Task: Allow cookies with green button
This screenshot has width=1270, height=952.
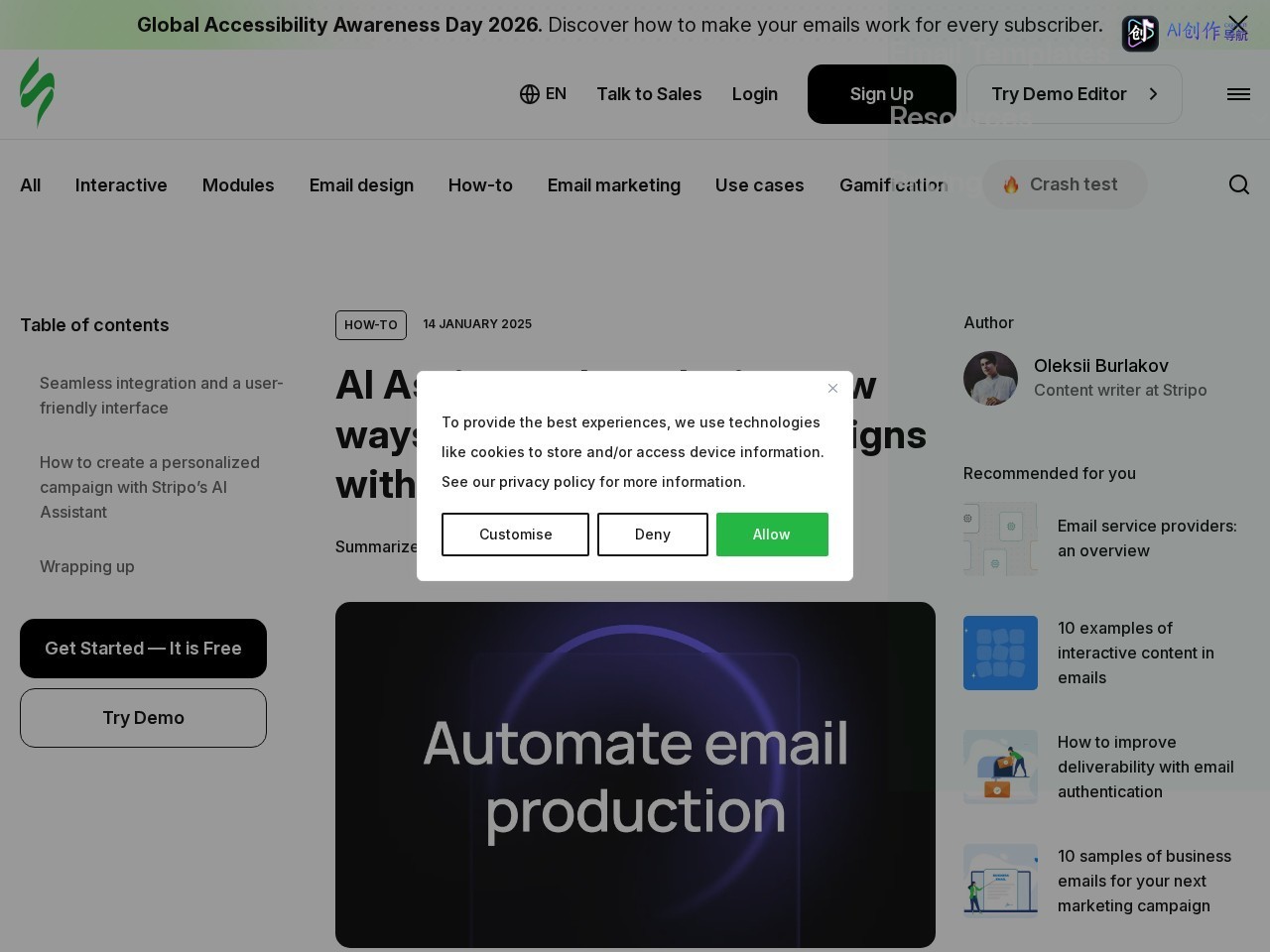Action: [x=772, y=535]
